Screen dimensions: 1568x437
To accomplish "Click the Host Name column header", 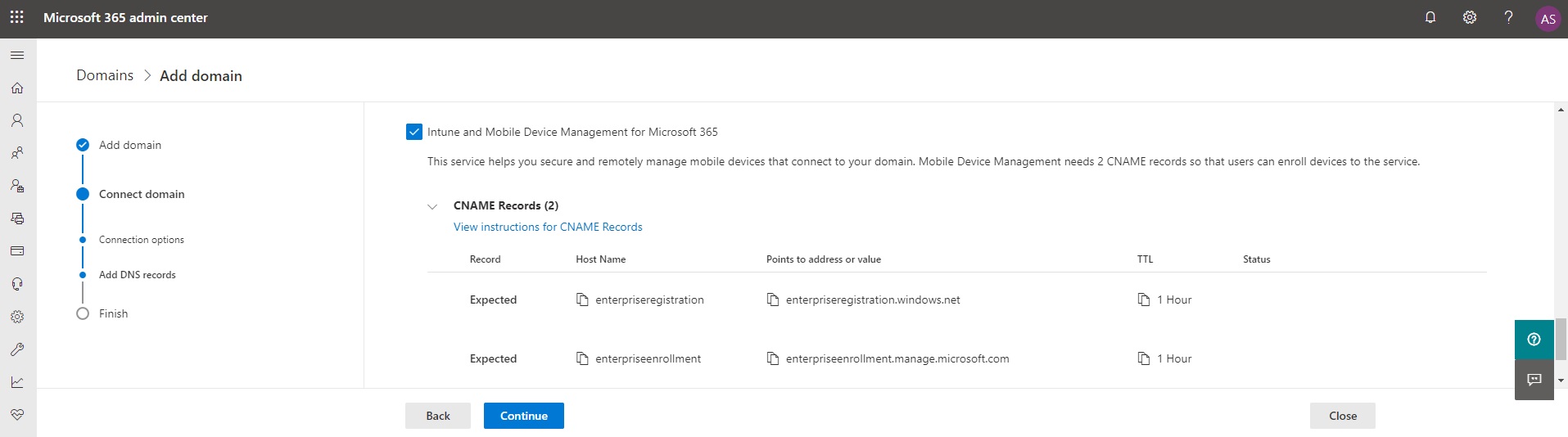I will (600, 259).
